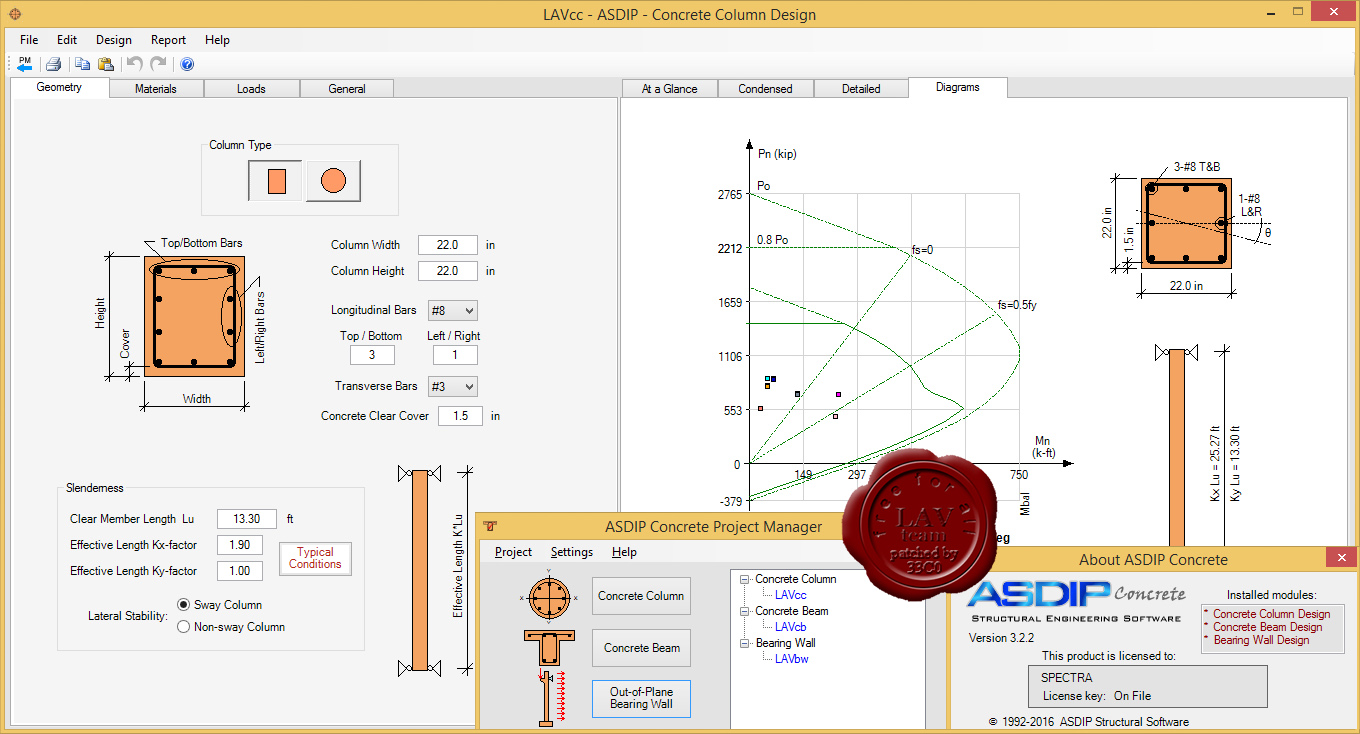Open the blue Help question-mark icon

pyautogui.click(x=187, y=64)
